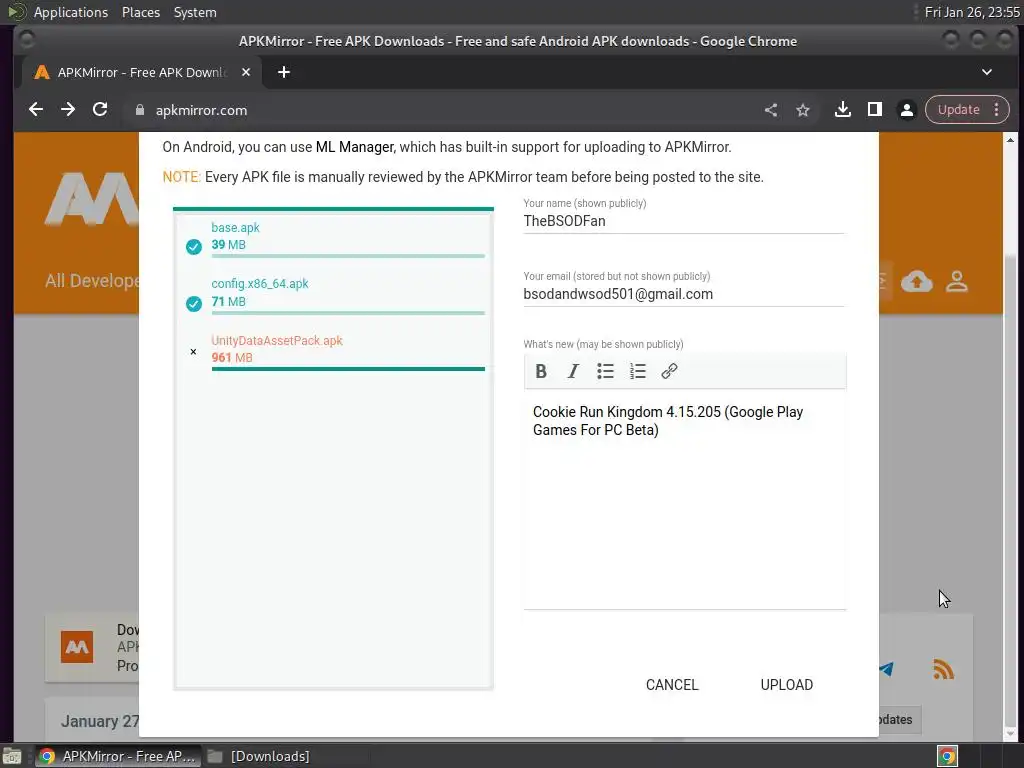Click the checkmark beside base.apk
Viewport: 1024px width, 768px height.
[194, 247]
